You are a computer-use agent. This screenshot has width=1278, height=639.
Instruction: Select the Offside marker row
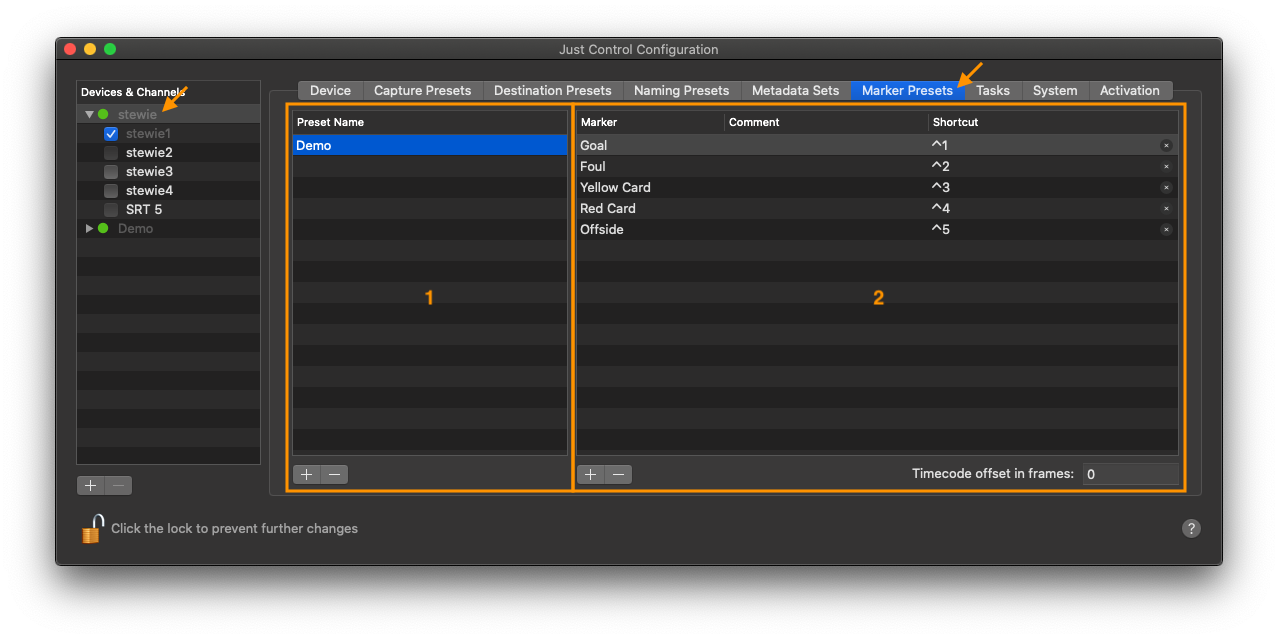click(x=877, y=229)
